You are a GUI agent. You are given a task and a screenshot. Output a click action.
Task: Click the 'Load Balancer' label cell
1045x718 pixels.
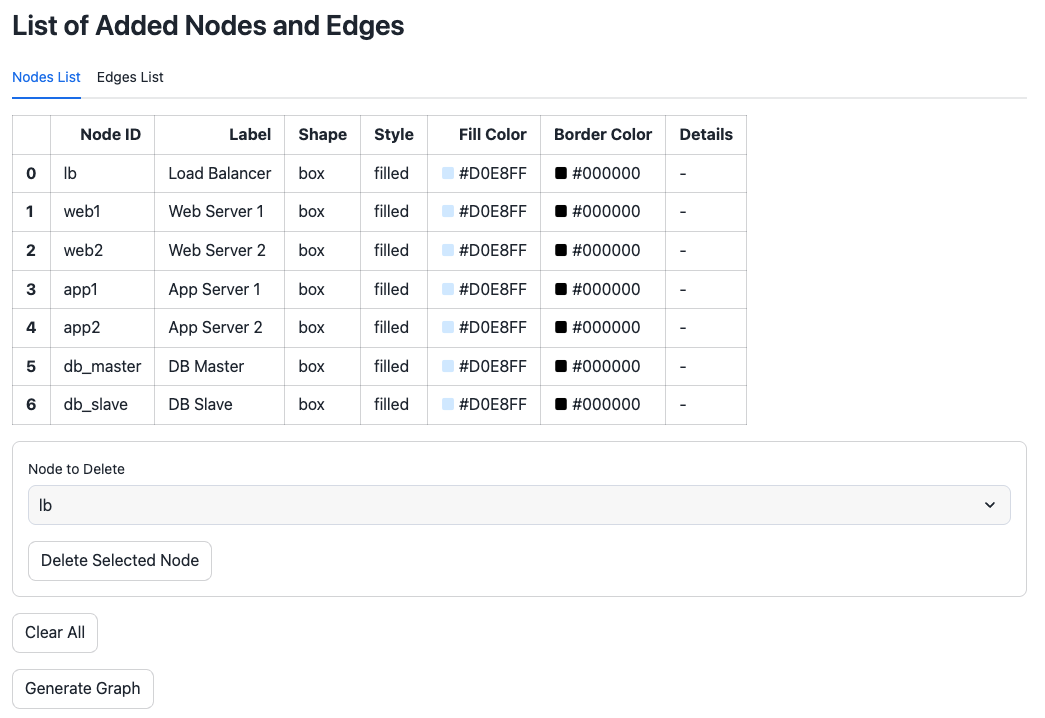pyautogui.click(x=220, y=173)
